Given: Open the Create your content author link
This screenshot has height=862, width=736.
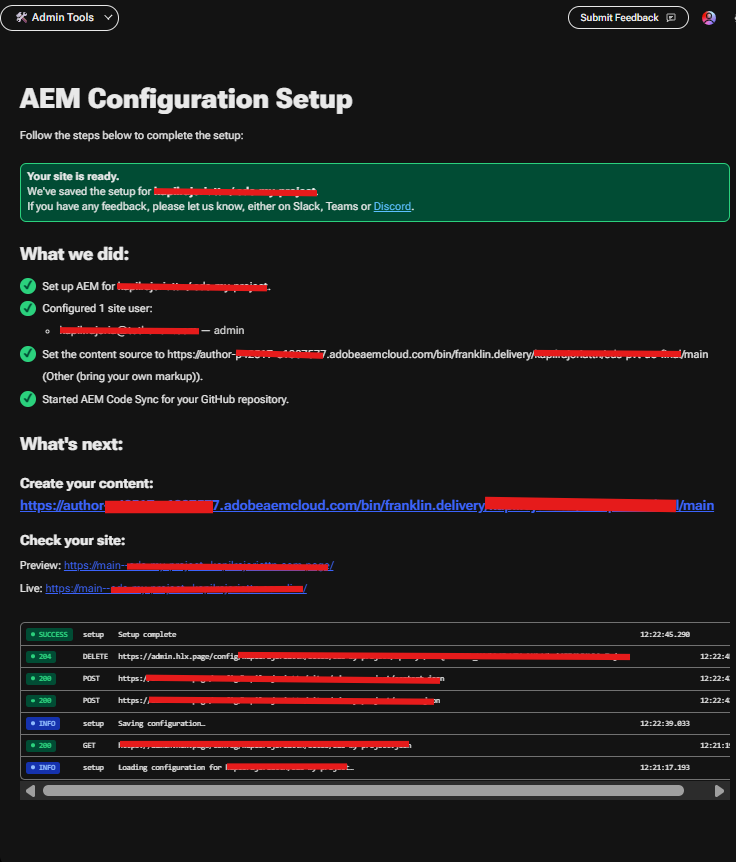Looking at the screenshot, I should tap(367, 505).
